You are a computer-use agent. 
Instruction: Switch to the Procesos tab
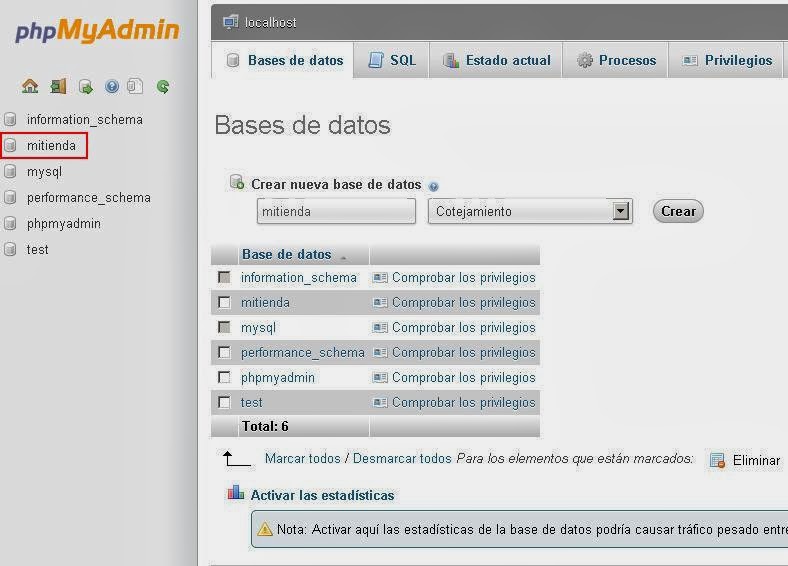(x=616, y=60)
